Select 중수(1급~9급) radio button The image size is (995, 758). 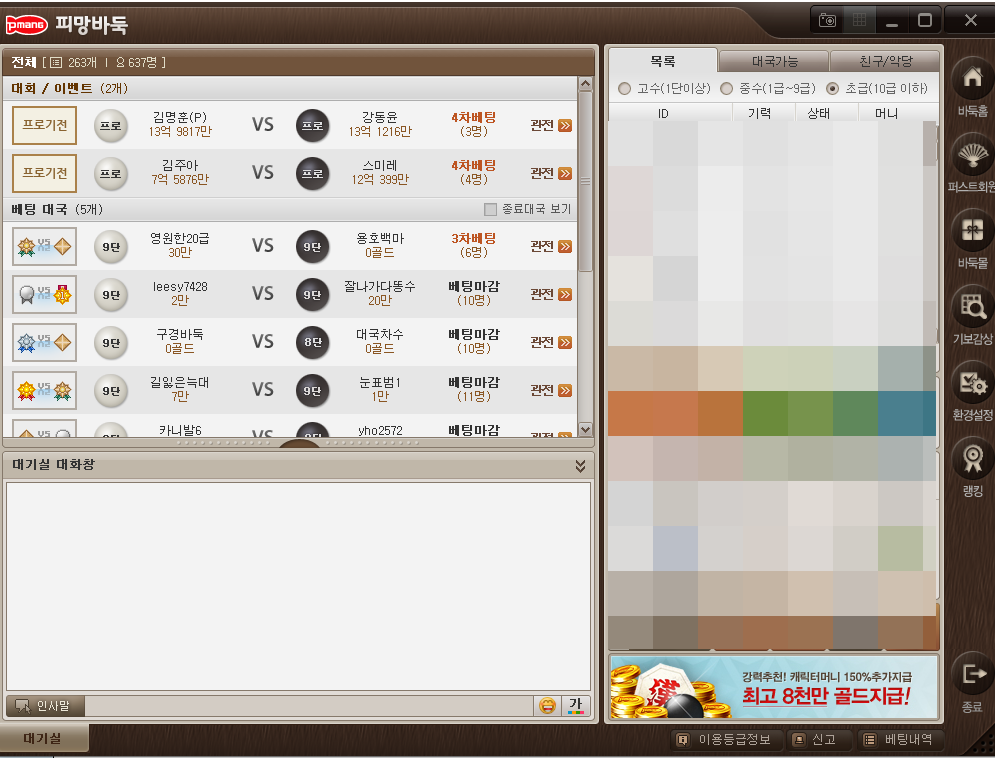tap(727, 88)
